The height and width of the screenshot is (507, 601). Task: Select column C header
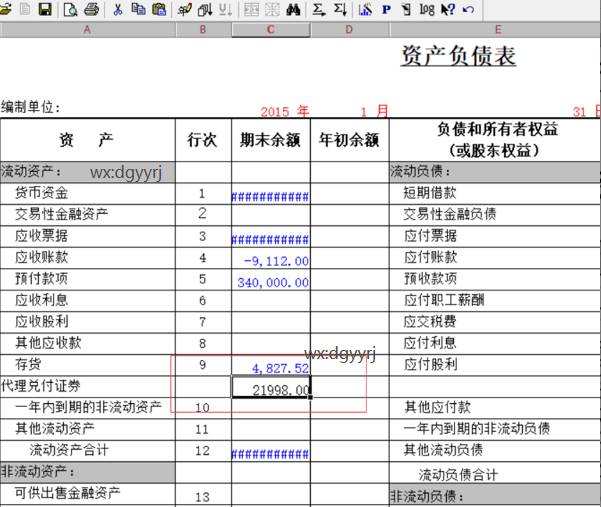coord(270,30)
